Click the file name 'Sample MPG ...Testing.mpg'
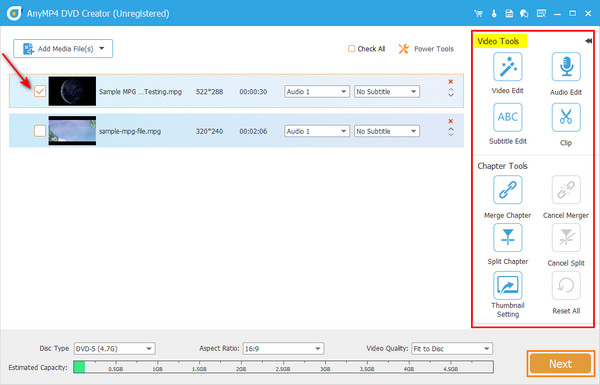The image size is (600, 385). coord(140,92)
